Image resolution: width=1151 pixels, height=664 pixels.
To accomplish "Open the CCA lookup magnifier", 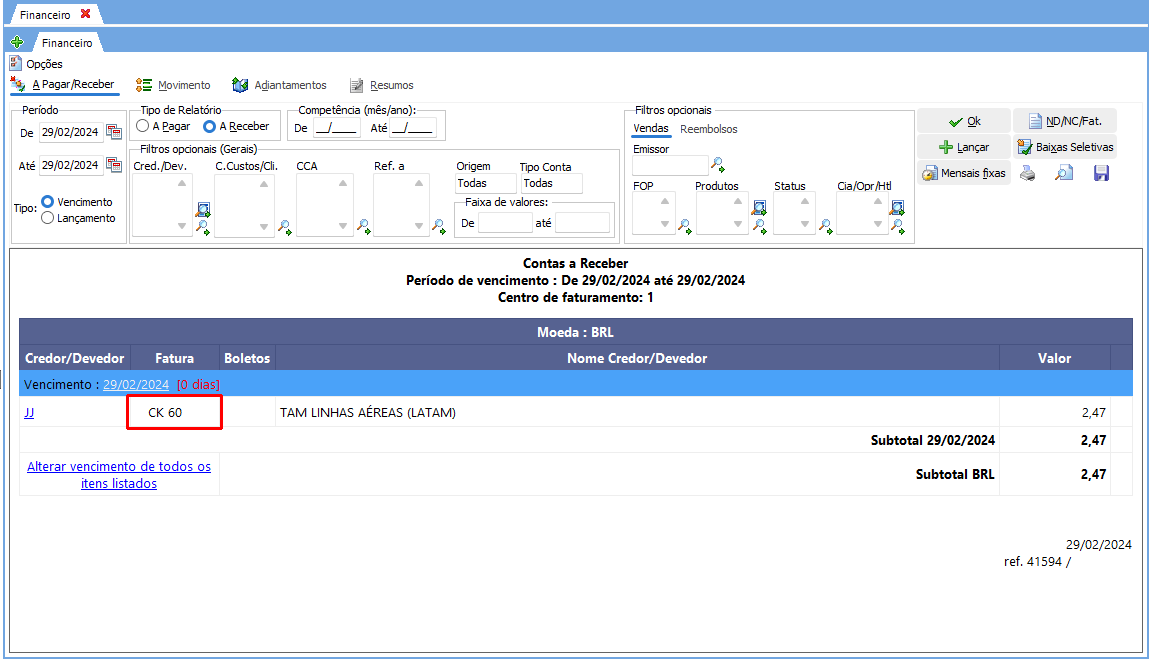I will click(x=363, y=227).
